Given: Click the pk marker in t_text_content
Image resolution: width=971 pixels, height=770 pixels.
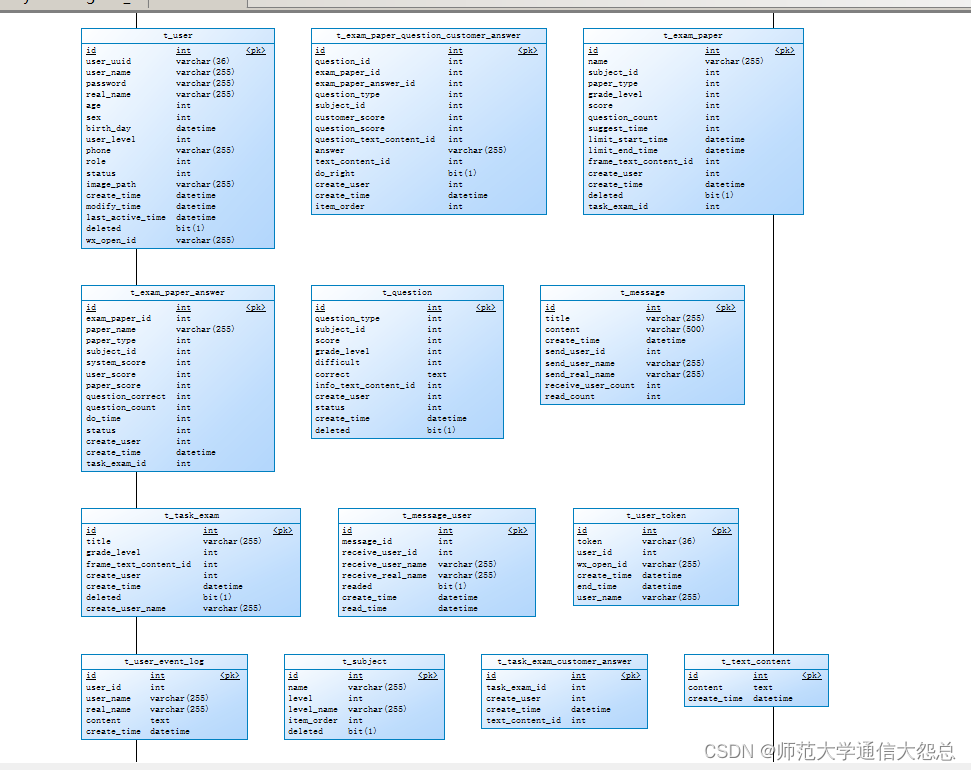Looking at the screenshot, I should coord(812,676).
